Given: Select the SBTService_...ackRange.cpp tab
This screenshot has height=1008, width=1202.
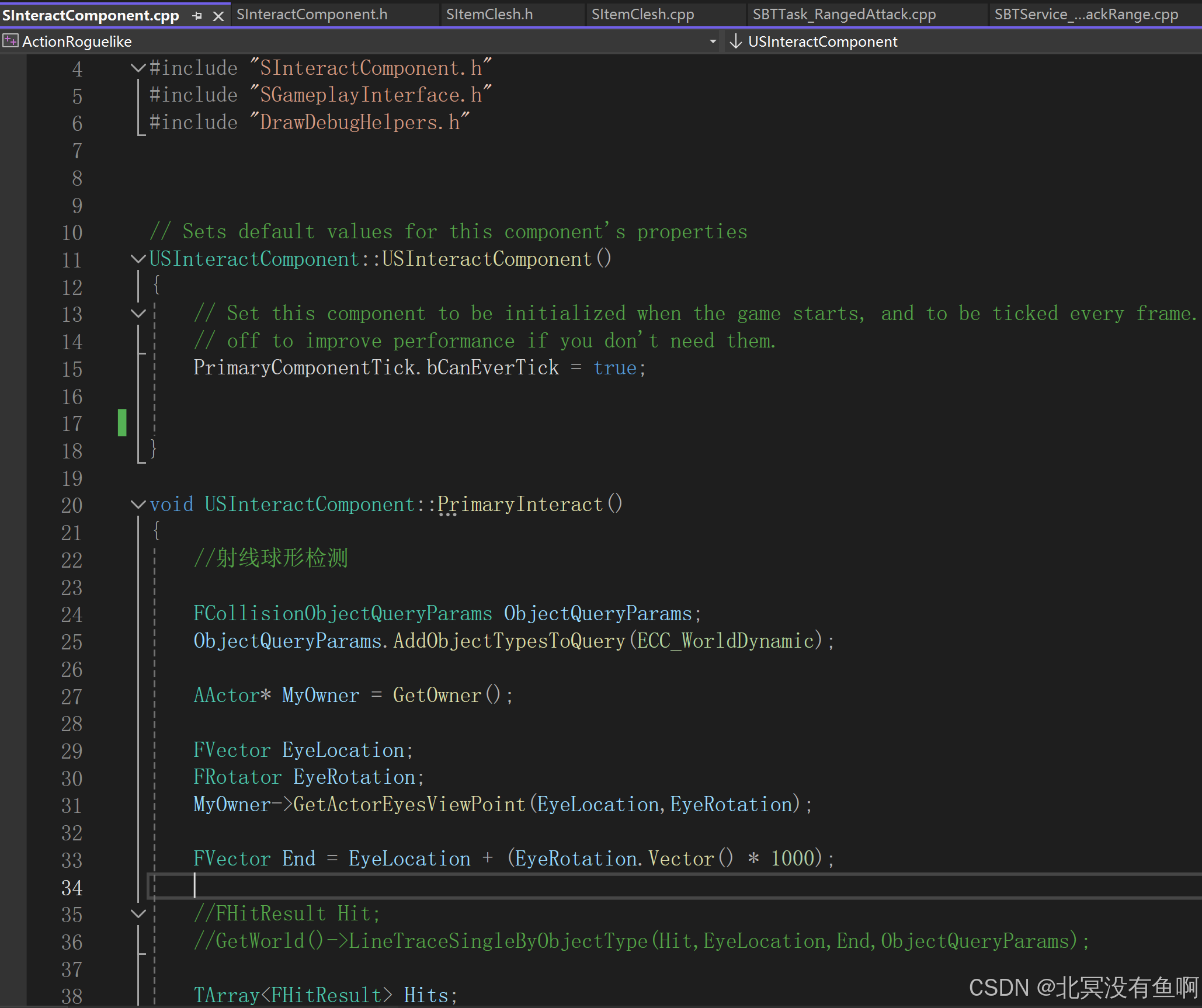Looking at the screenshot, I should point(1086,15).
